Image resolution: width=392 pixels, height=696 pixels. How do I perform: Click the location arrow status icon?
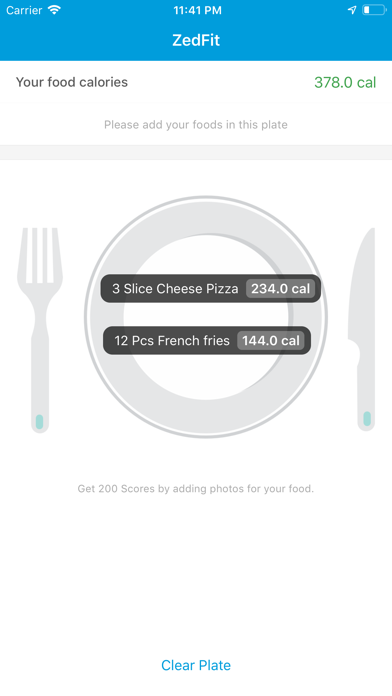(352, 10)
